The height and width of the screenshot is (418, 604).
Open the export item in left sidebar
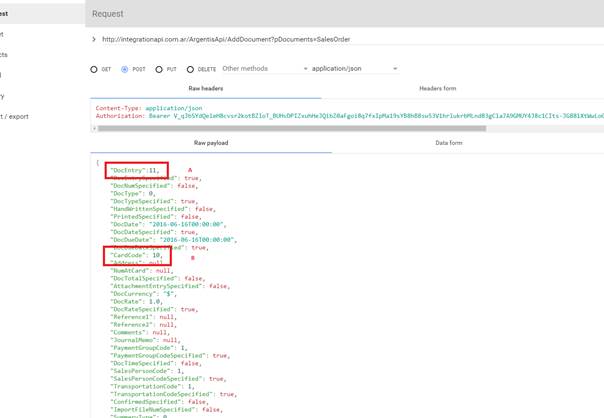(15, 117)
